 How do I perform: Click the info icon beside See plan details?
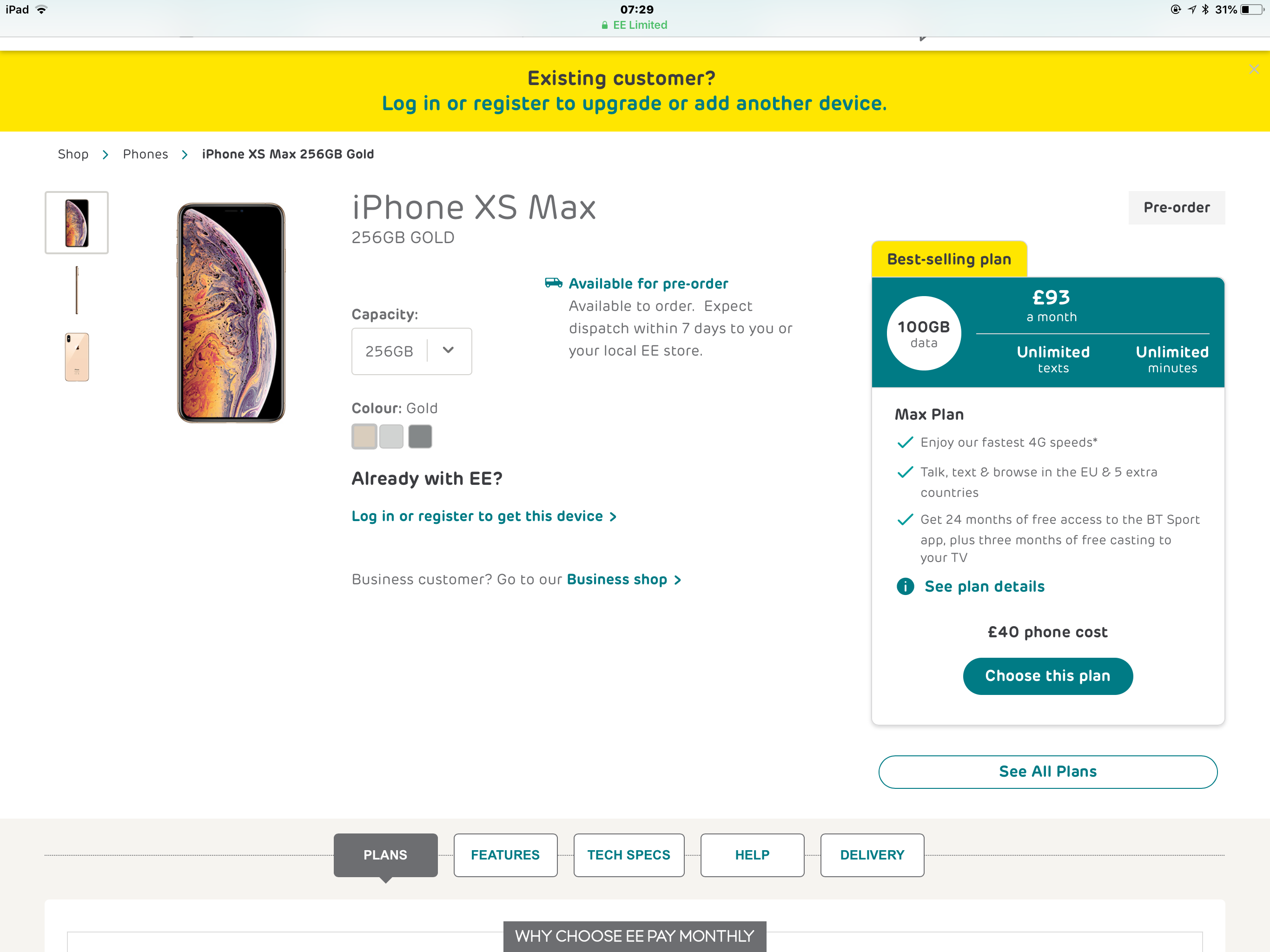[905, 586]
